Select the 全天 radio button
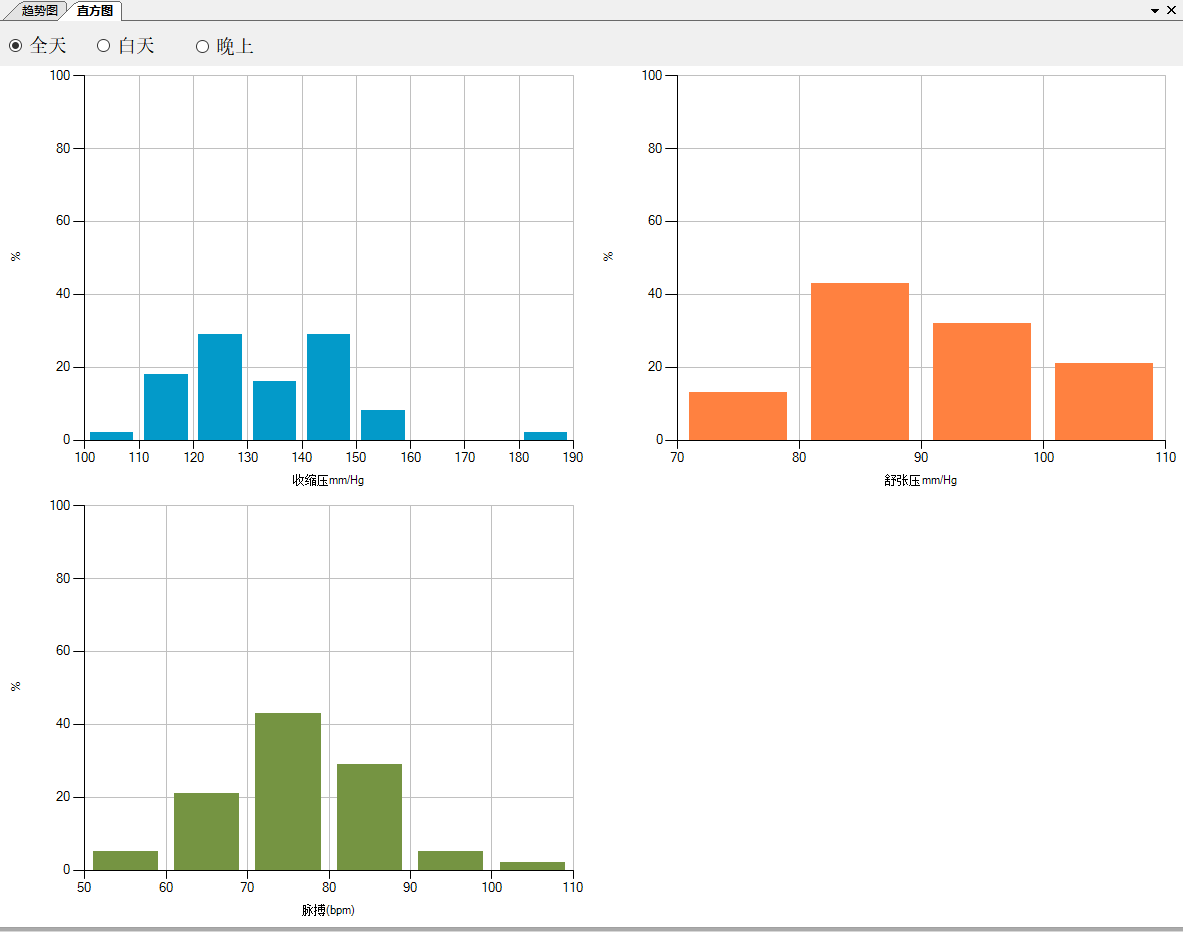The image size is (1183, 932). pyautogui.click(x=16, y=46)
